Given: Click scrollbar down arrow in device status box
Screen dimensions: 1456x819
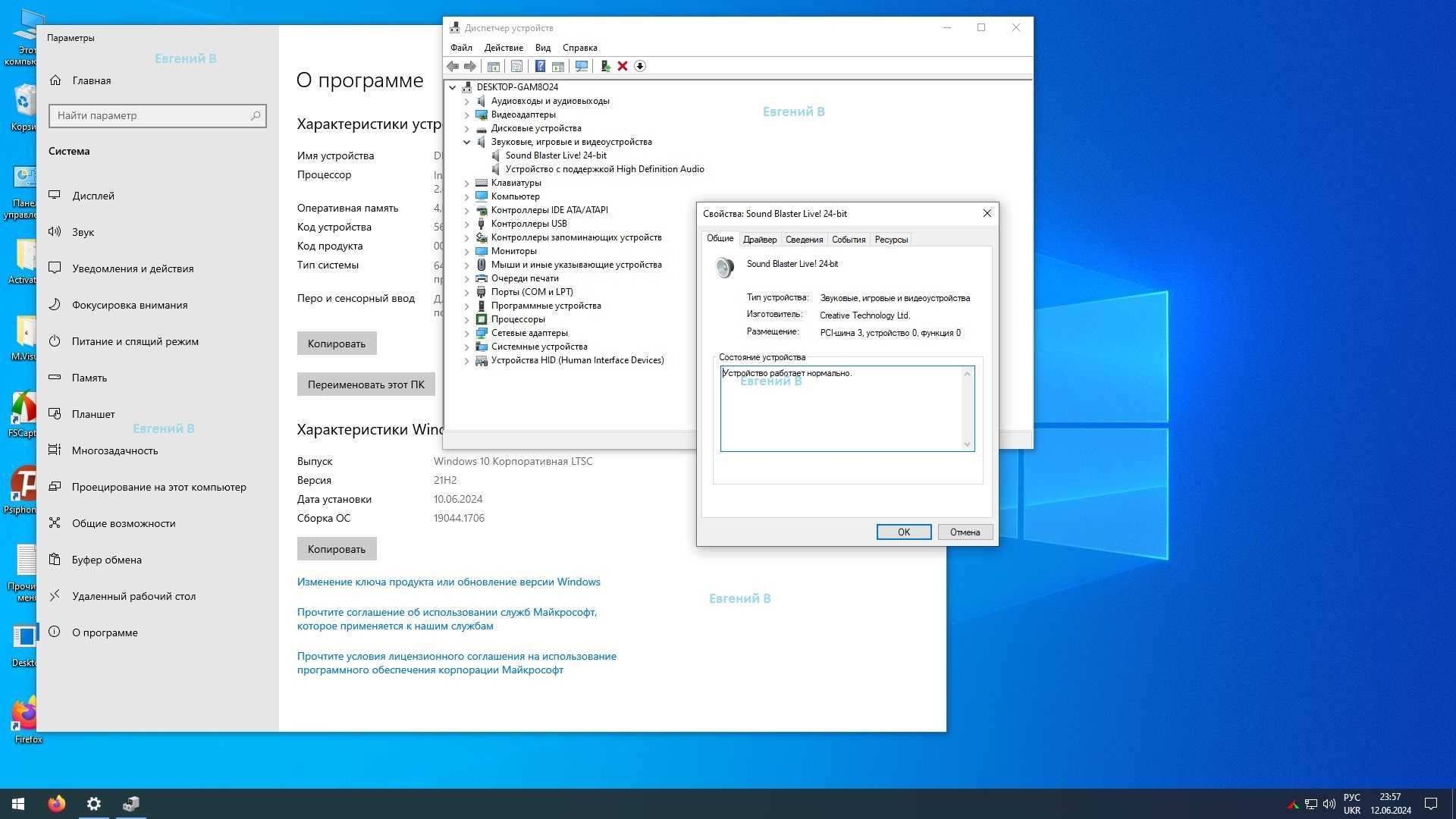Looking at the screenshot, I should 967,444.
